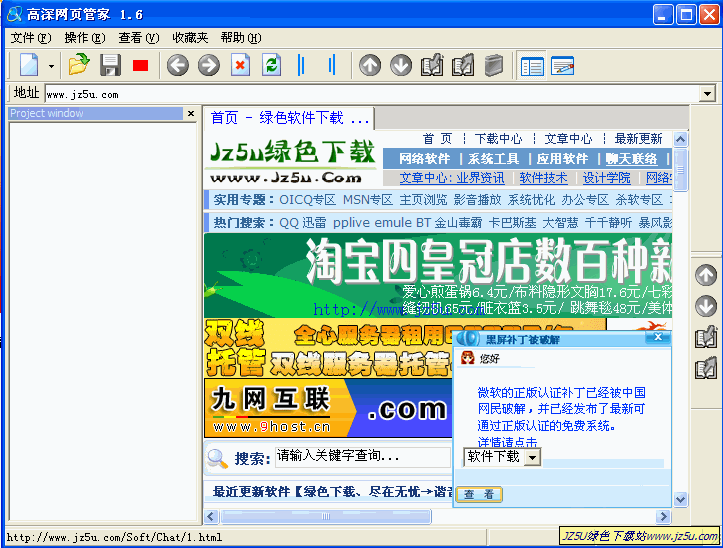The height and width of the screenshot is (548, 723).
Task: Open the 应用软件 category link
Action: (x=563, y=159)
